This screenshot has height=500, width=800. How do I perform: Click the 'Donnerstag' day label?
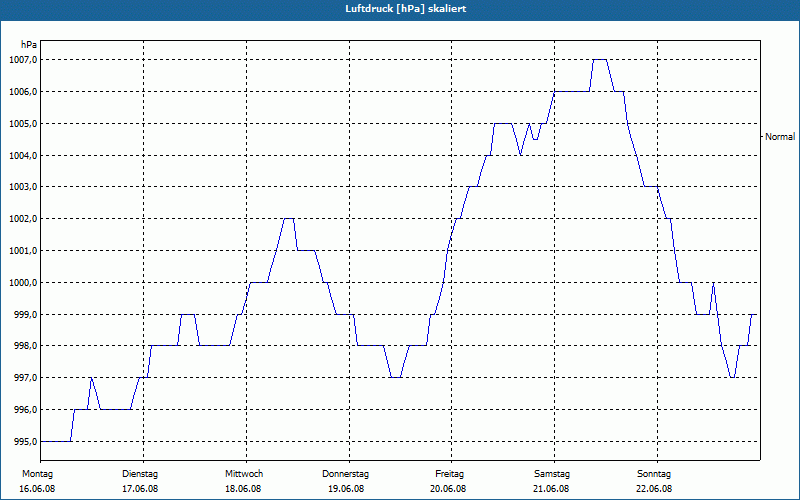tap(345, 474)
